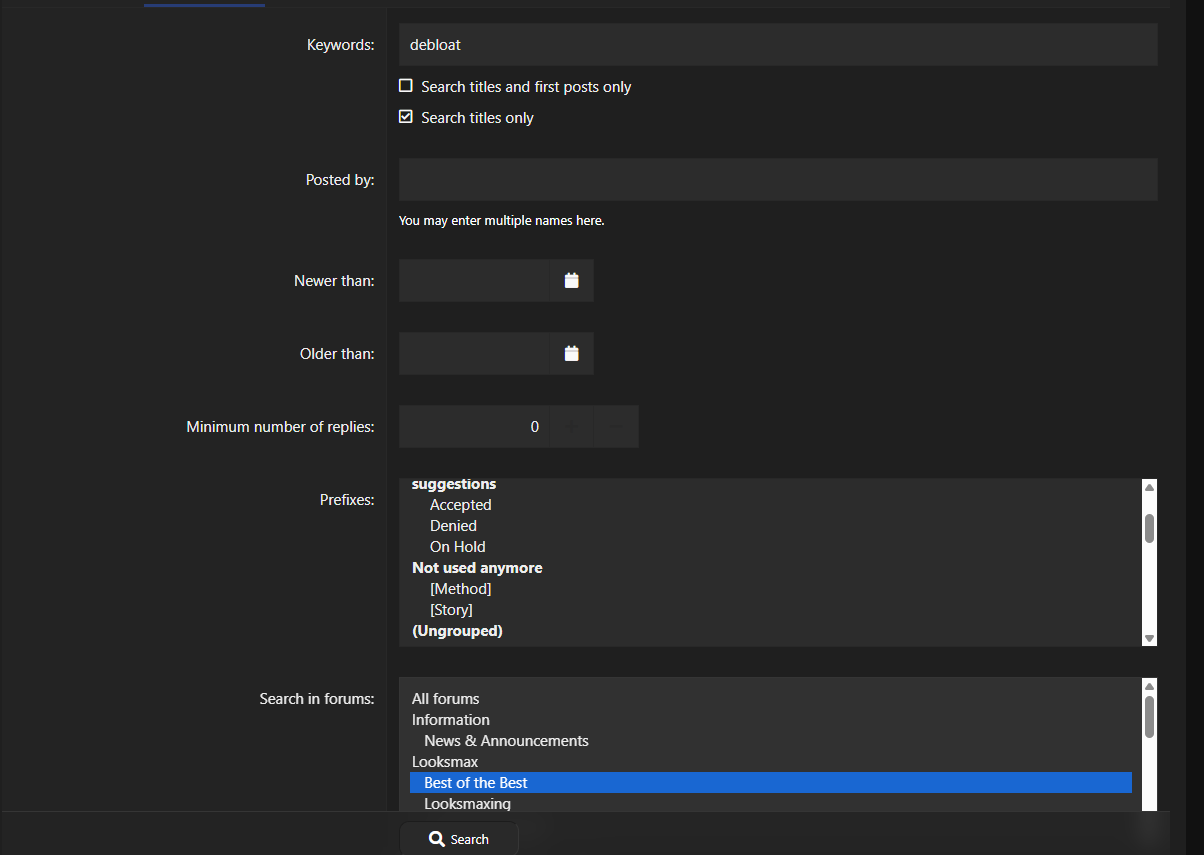Increase minimum number of replies
The width and height of the screenshot is (1204, 855).
coord(572,427)
